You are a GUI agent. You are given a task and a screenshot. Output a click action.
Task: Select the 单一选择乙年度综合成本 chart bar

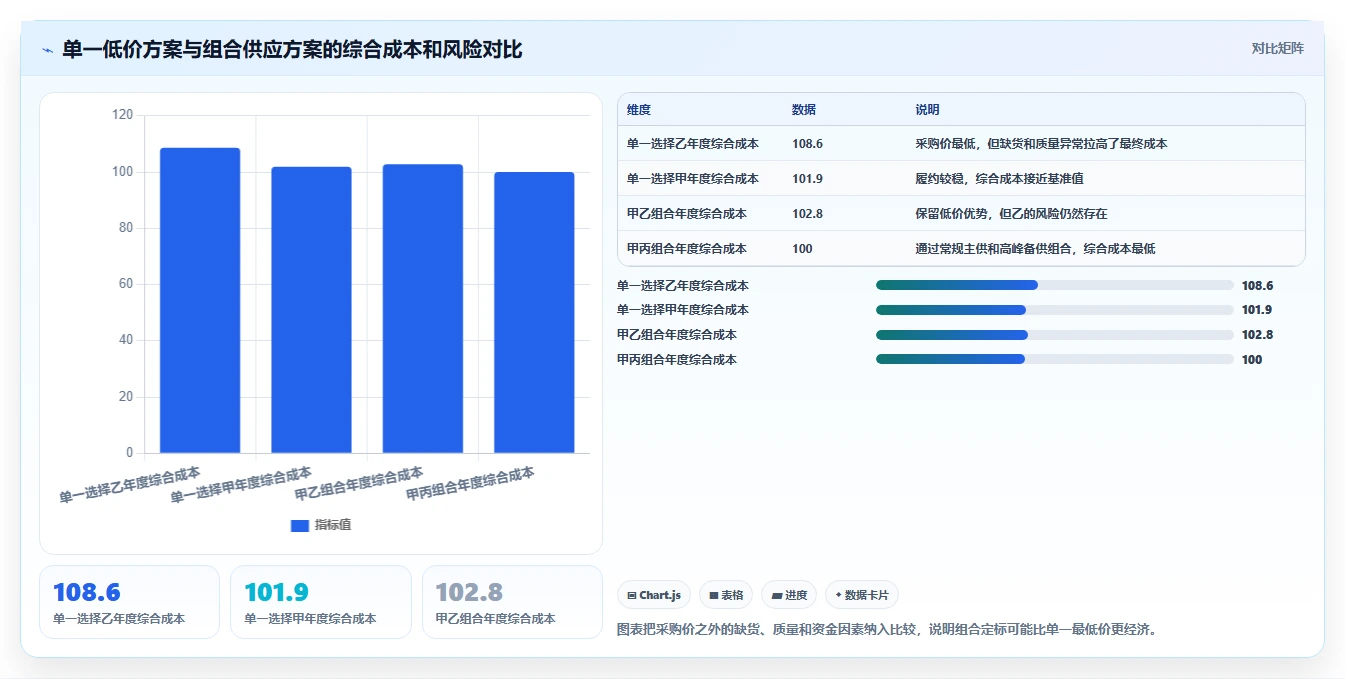(200, 300)
